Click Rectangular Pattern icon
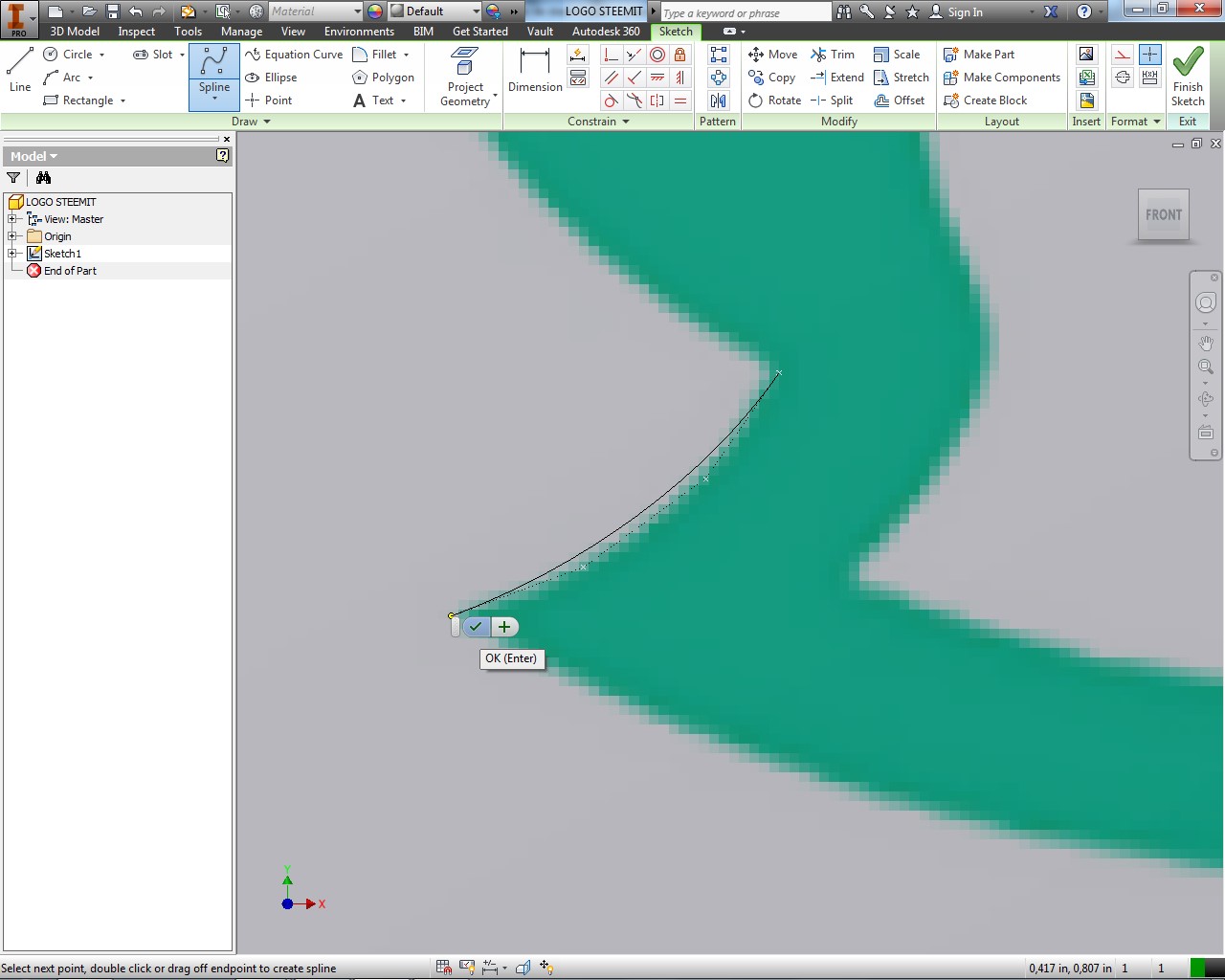This screenshot has width=1225, height=980. tap(719, 55)
